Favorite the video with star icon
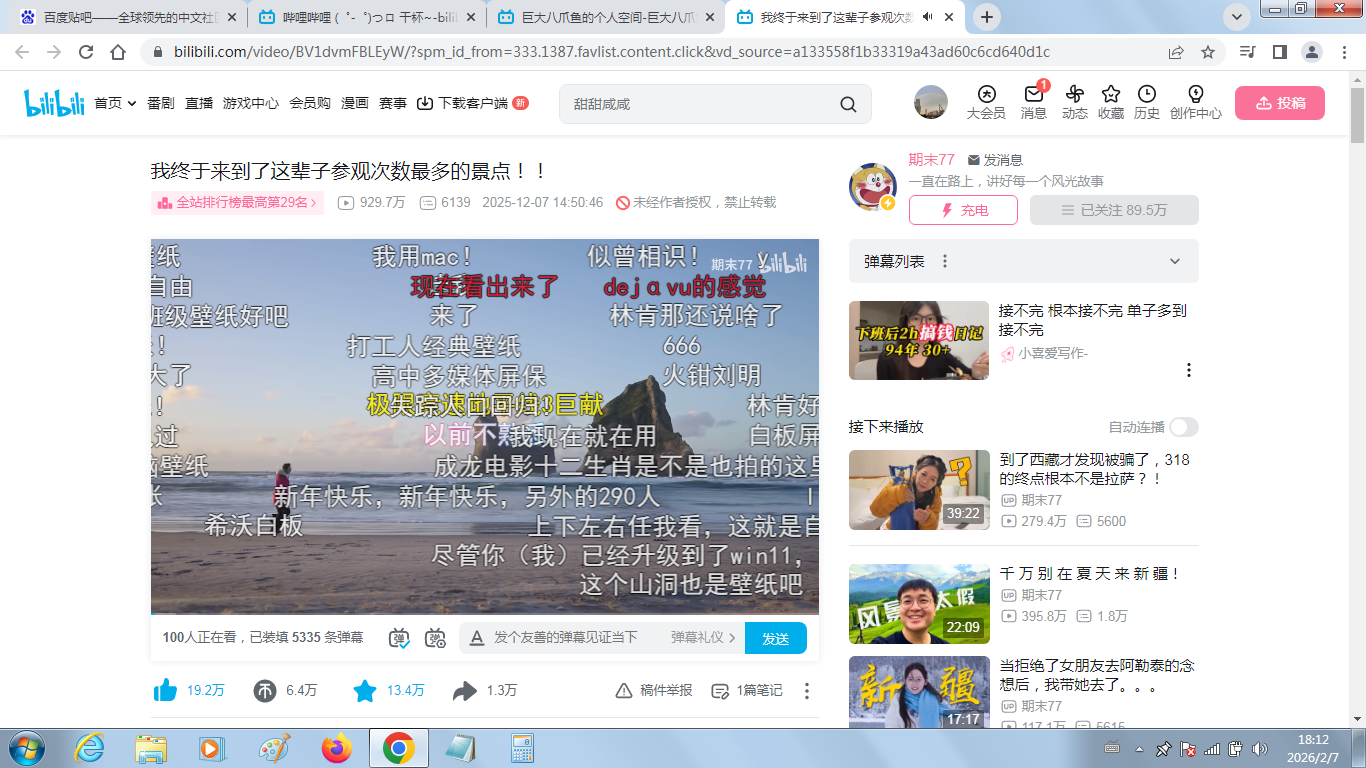The height and width of the screenshot is (768, 1366). pyautogui.click(x=365, y=690)
